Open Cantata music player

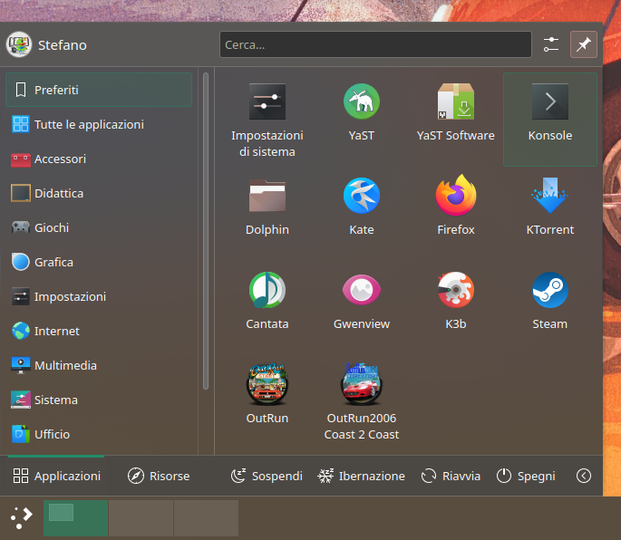[267, 301]
